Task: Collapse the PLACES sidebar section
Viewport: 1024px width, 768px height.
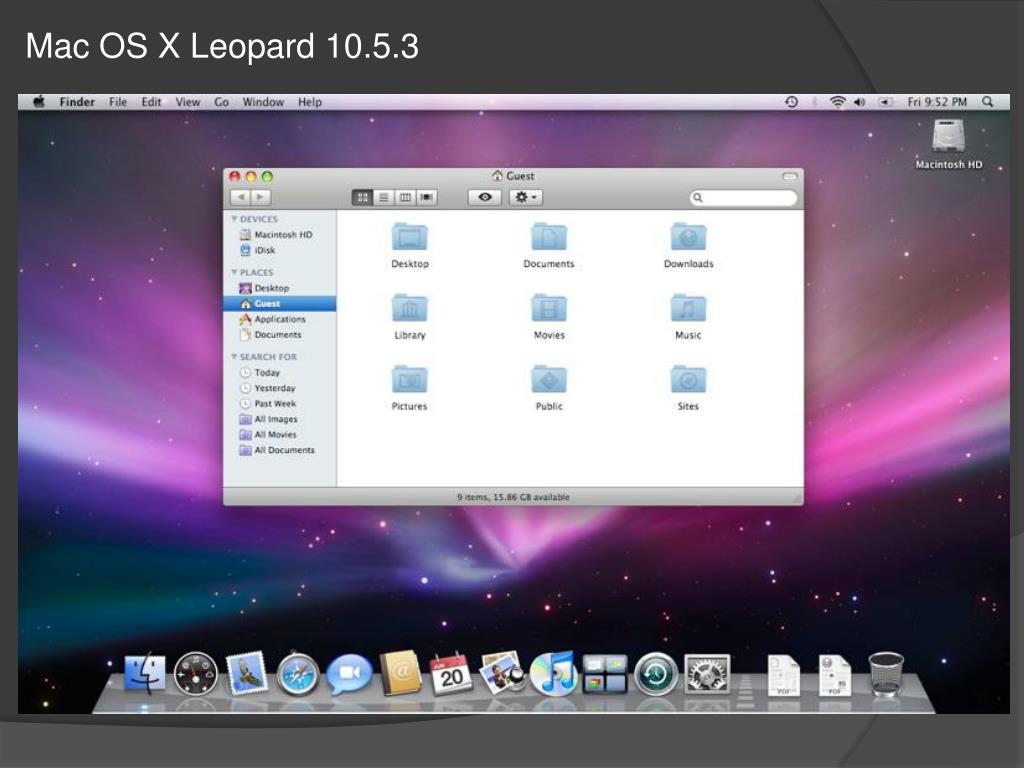Action: (x=234, y=272)
